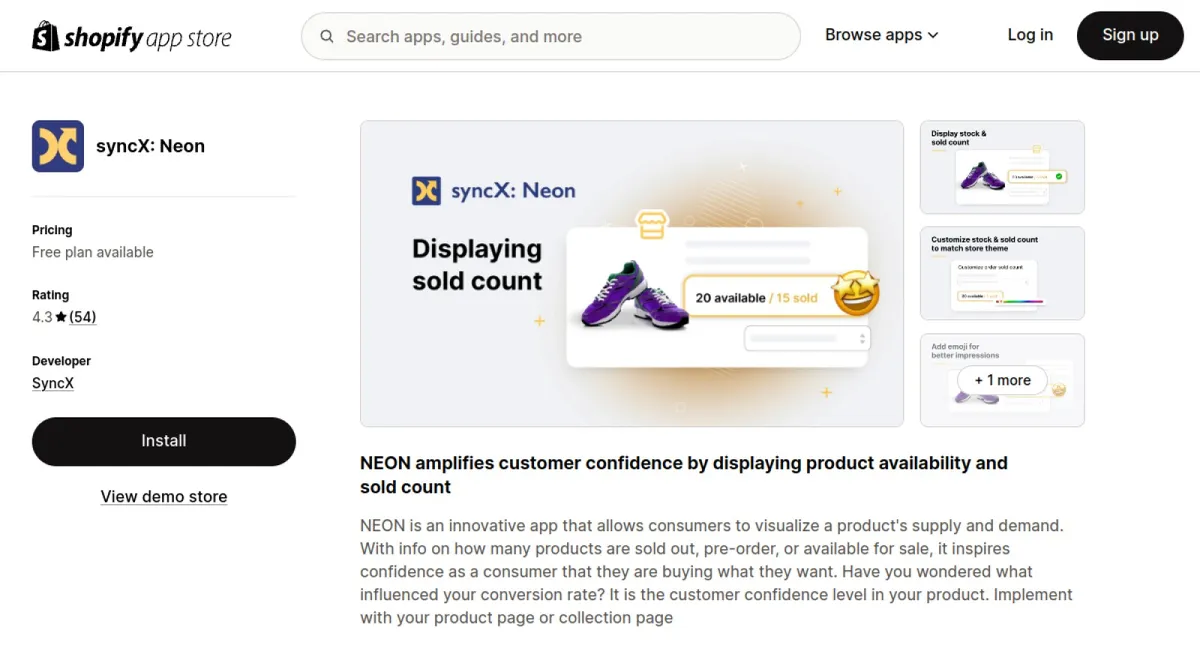Click the syncX: Neon app icon
The height and width of the screenshot is (650, 1200).
point(58,146)
